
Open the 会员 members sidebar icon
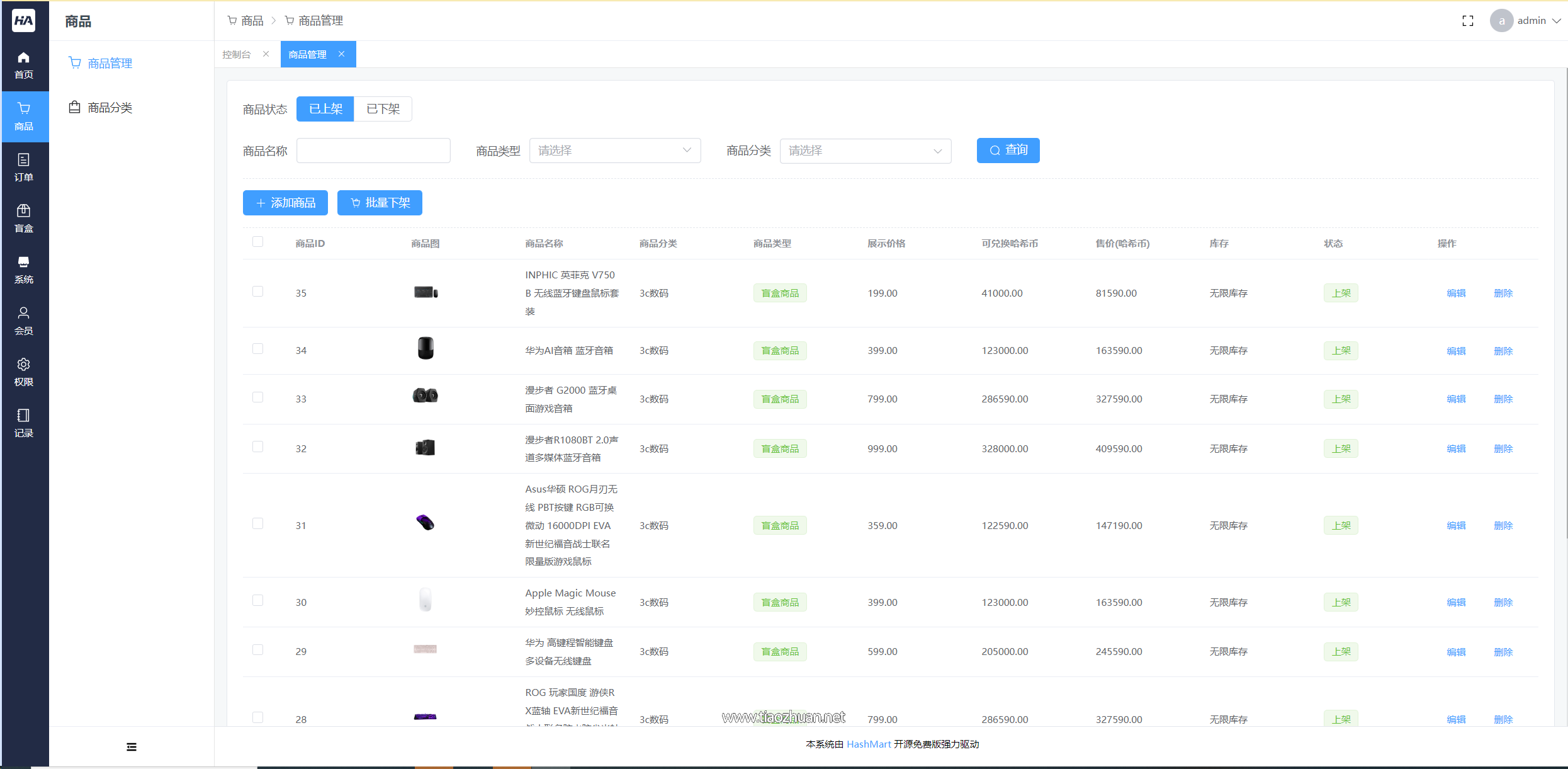click(x=24, y=321)
